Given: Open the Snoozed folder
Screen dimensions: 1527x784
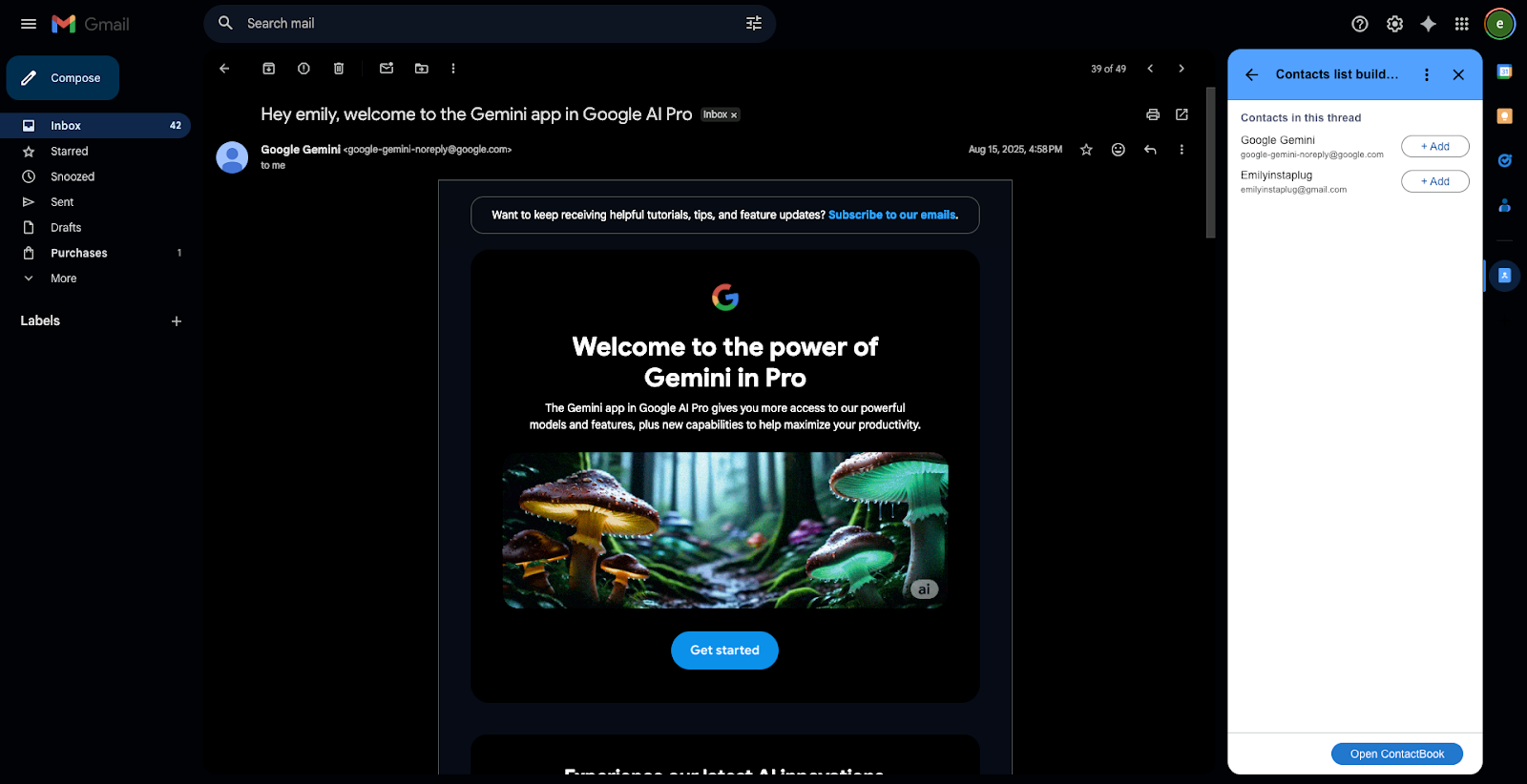Looking at the screenshot, I should coord(95,176).
